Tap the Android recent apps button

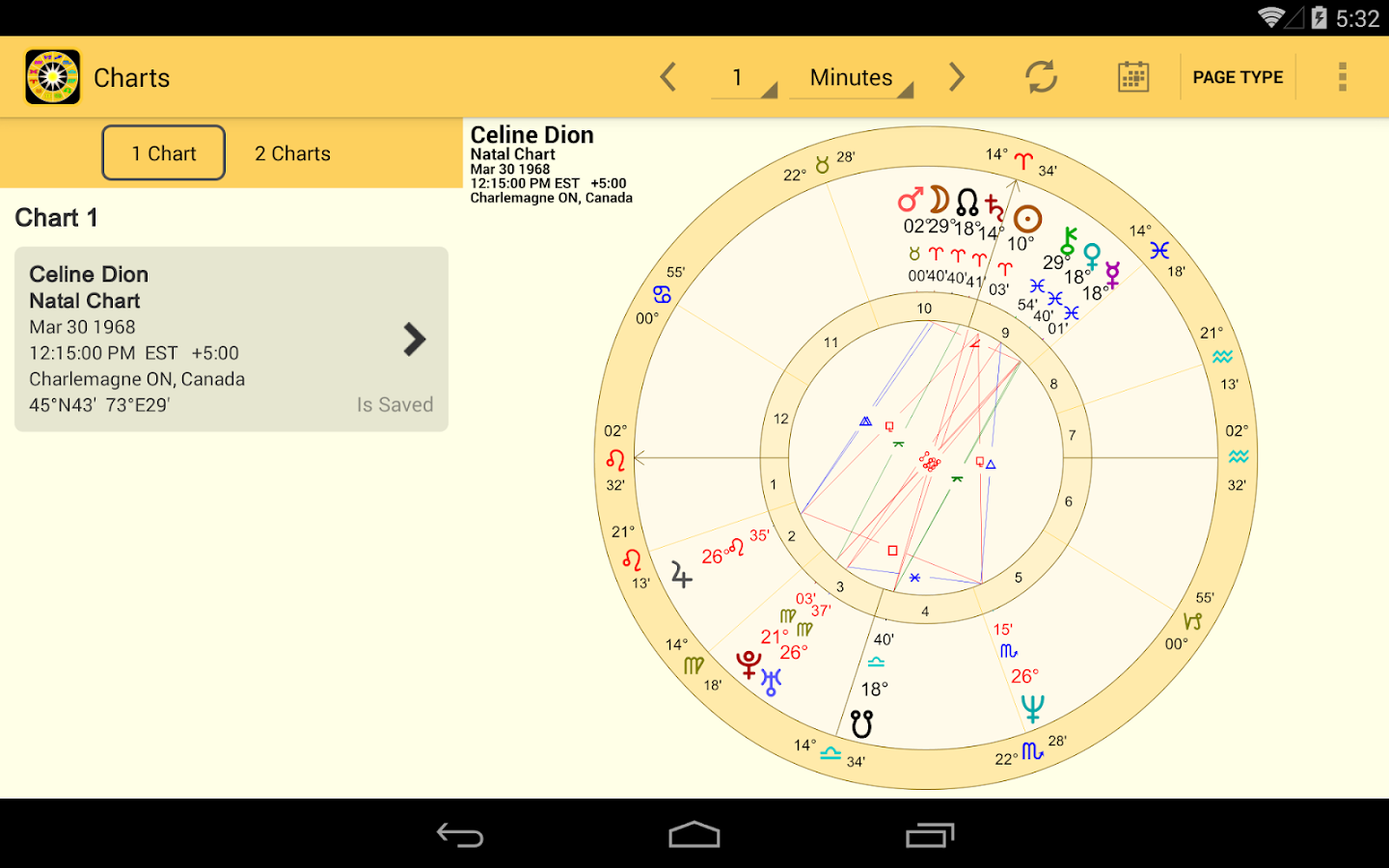930,834
